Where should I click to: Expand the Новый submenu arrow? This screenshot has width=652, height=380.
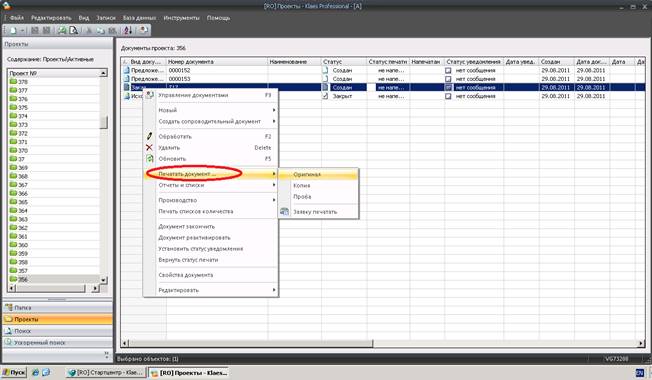(274, 110)
